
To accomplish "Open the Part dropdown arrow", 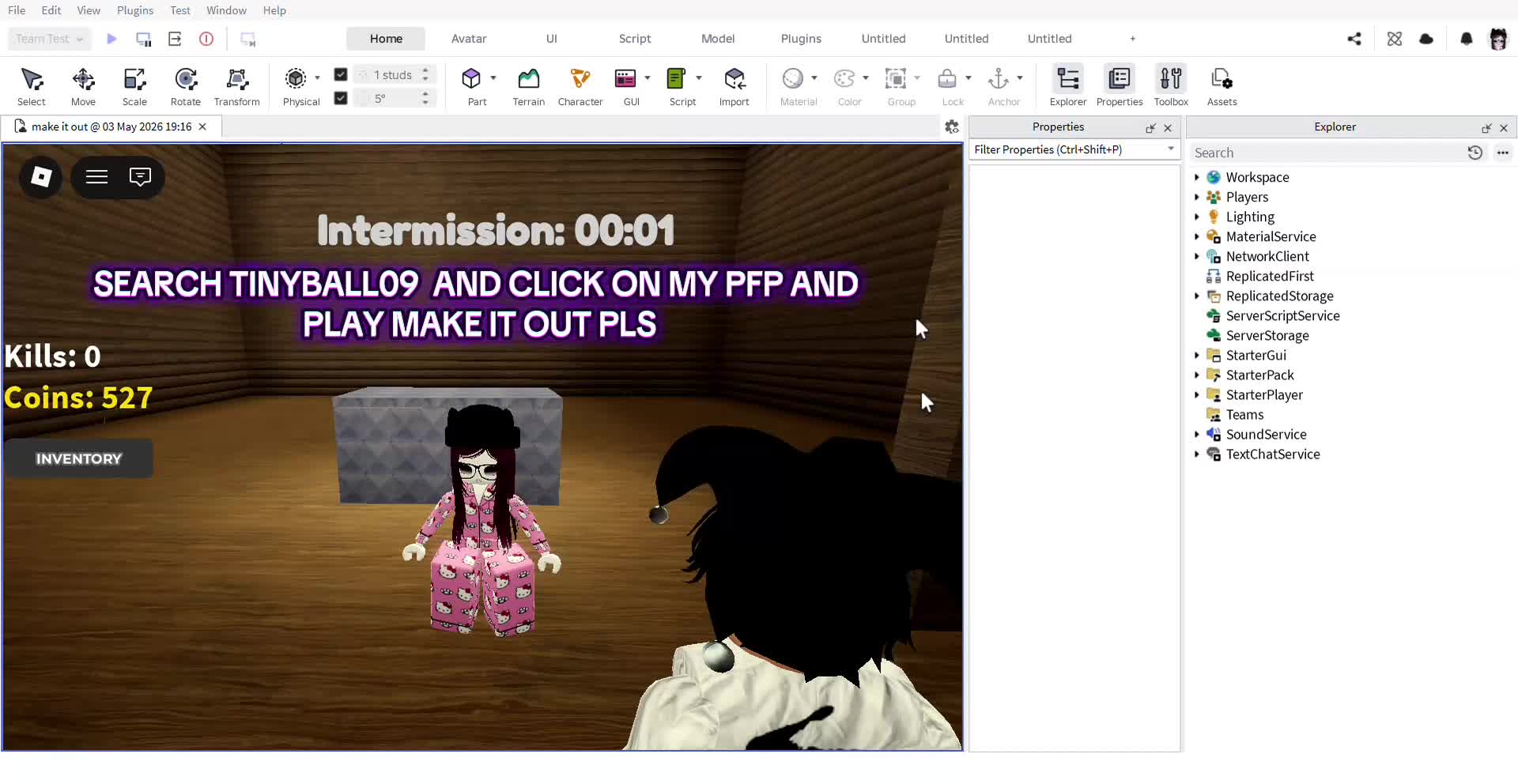I will 493,77.
